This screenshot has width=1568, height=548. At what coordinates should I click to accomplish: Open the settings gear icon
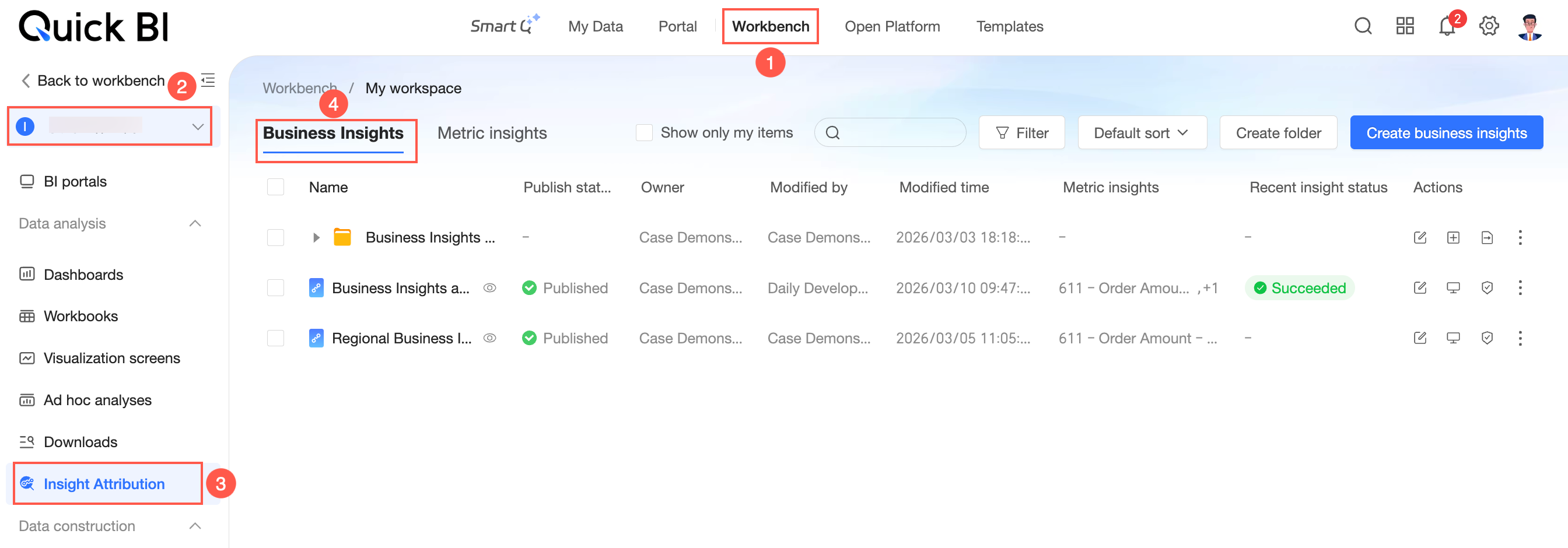[x=1489, y=26]
